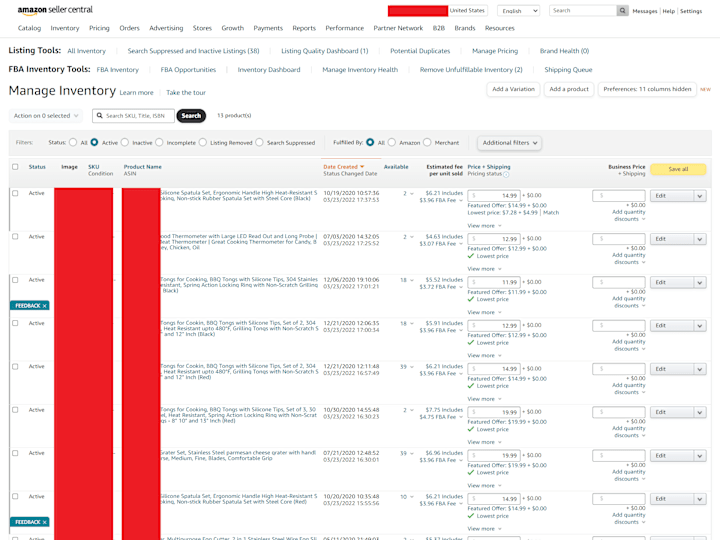The image size is (720, 540).
Task: Open the Learn more link
Action: (136, 93)
